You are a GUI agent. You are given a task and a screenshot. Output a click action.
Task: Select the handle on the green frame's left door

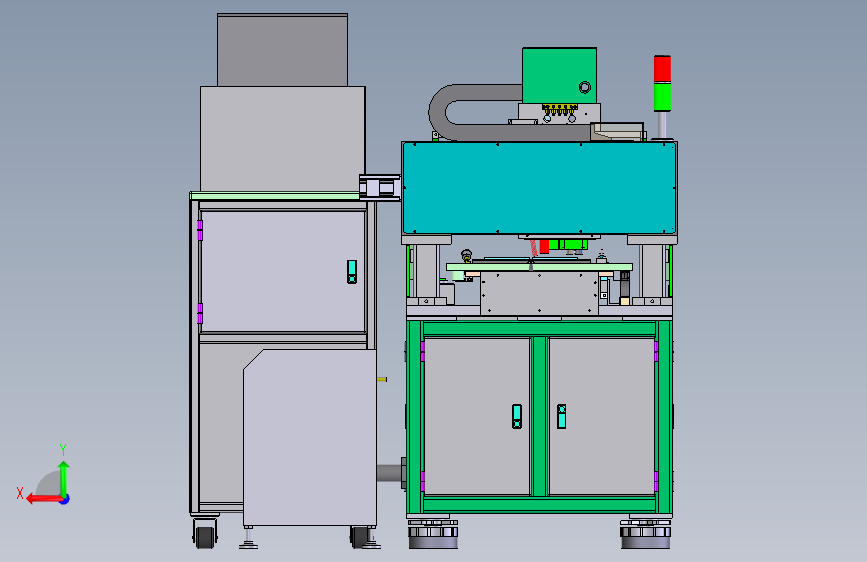click(517, 417)
